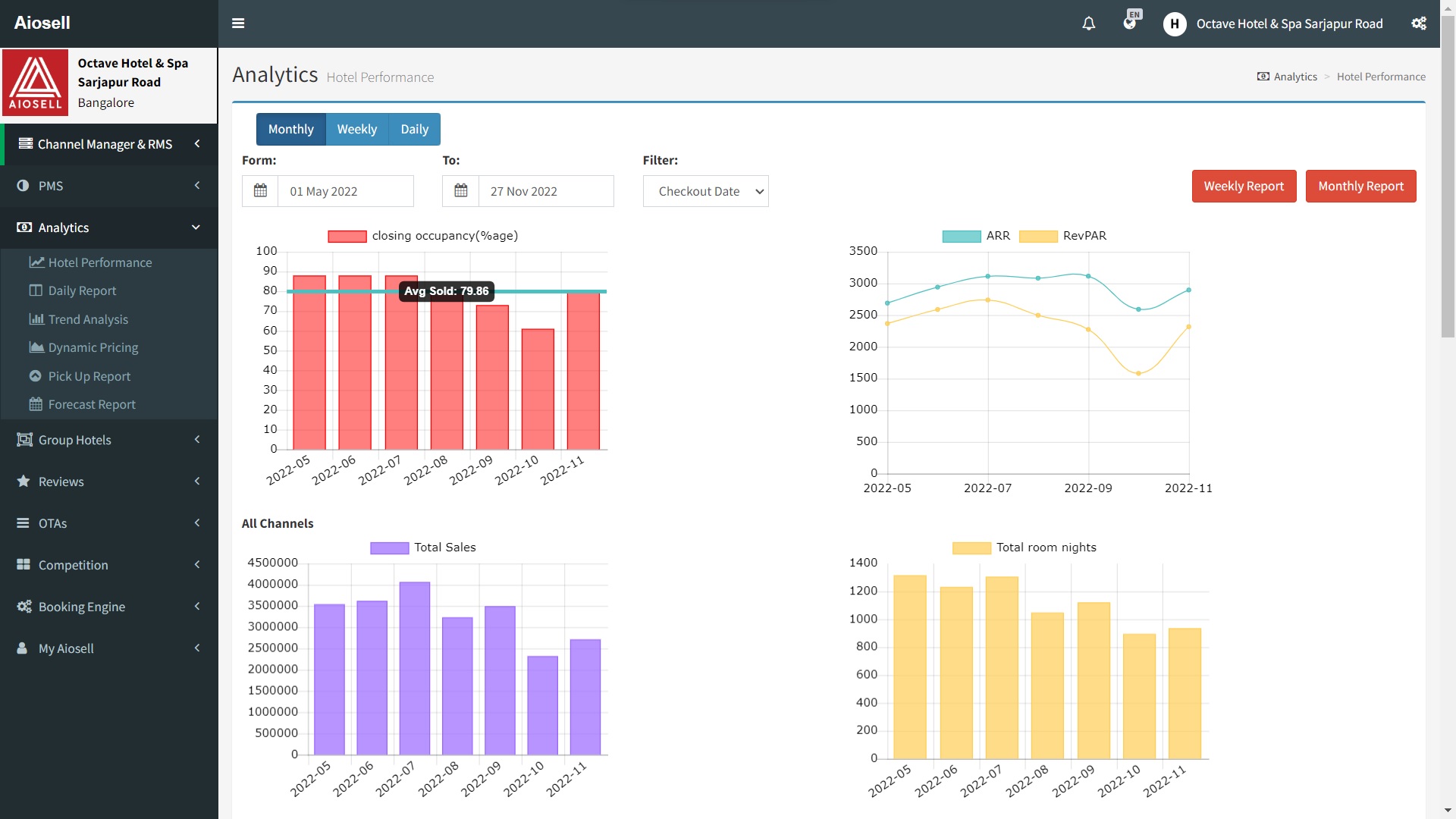Click the Weekly Report button
Image resolution: width=1456 pixels, height=819 pixels.
[x=1243, y=187]
